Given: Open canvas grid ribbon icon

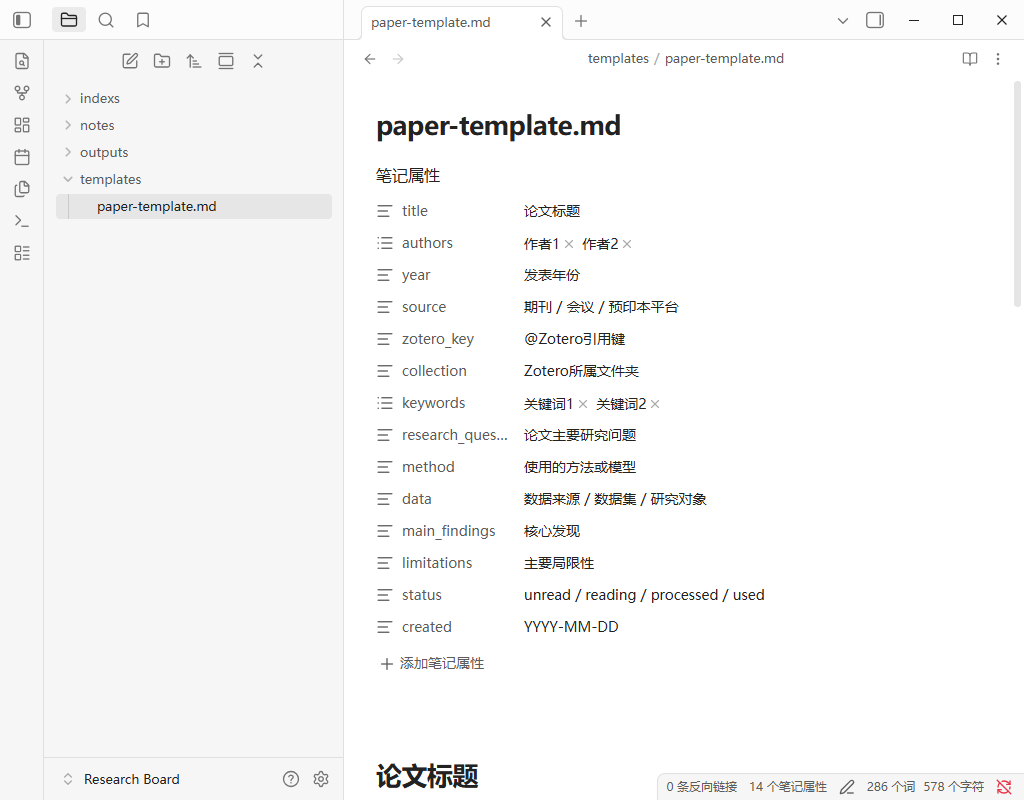Looking at the screenshot, I should (x=22, y=125).
